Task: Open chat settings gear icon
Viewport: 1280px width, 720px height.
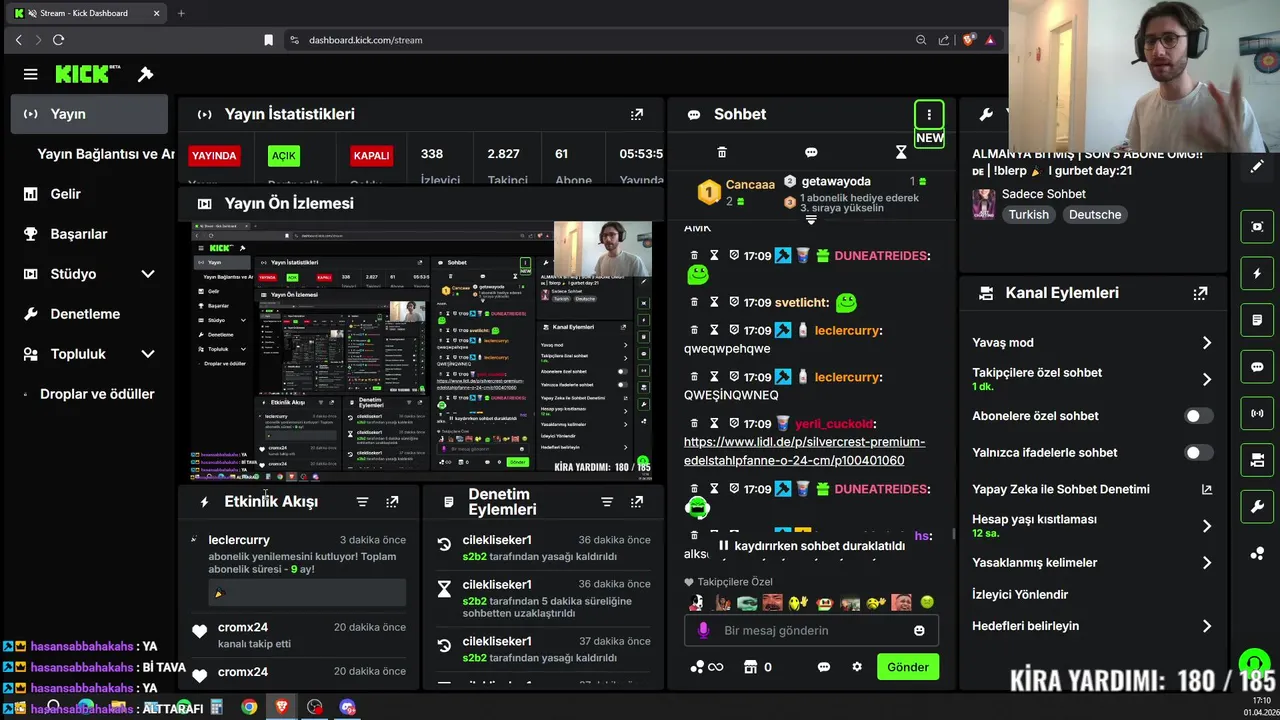Action: coord(857,667)
